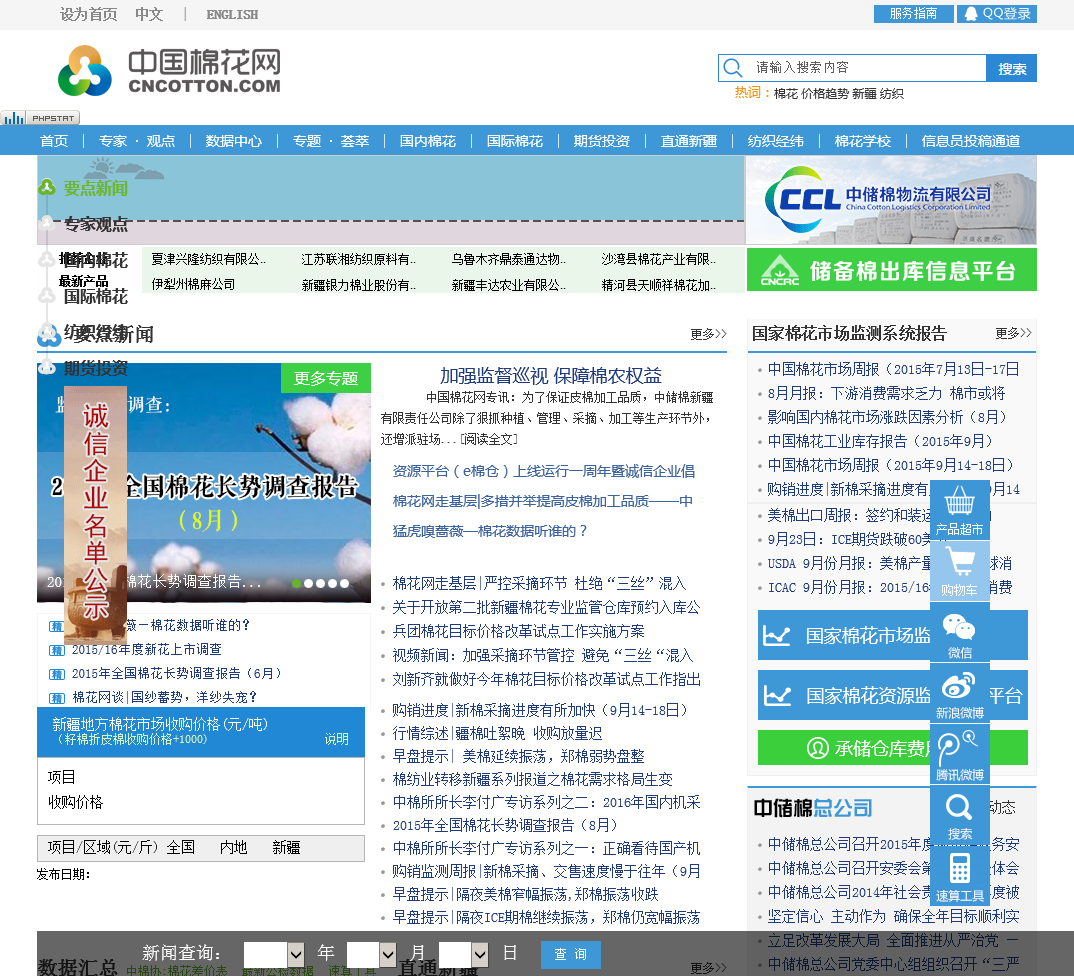Click the 微信 WeChat sidebar icon
Image resolution: width=1074 pixels, height=976 pixels.
(x=959, y=633)
